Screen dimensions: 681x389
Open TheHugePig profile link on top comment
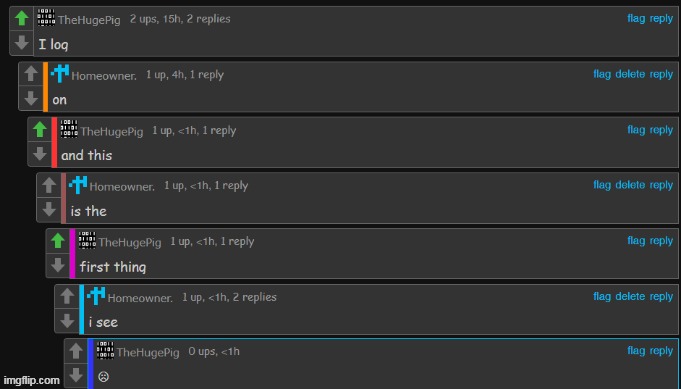[89, 20]
